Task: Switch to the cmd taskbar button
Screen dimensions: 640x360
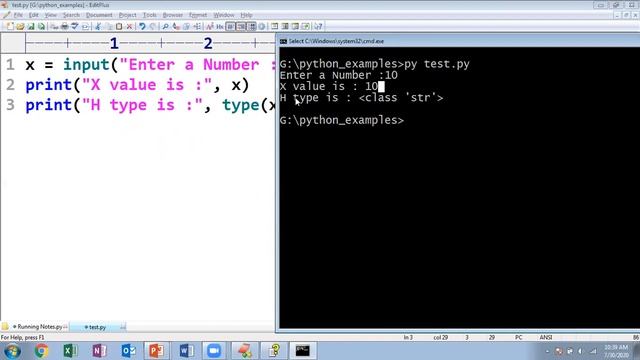Action: coord(302,351)
